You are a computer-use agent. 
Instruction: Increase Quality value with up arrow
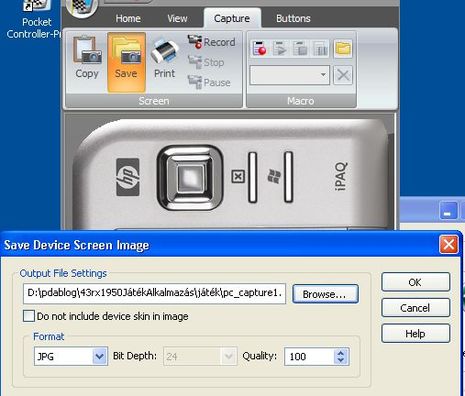[x=341, y=353]
